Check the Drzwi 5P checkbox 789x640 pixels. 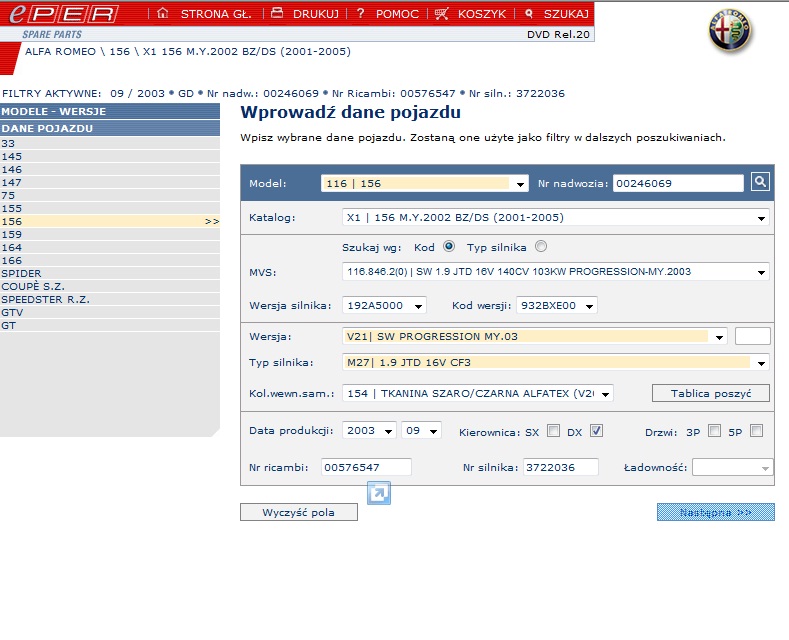[x=756, y=431]
